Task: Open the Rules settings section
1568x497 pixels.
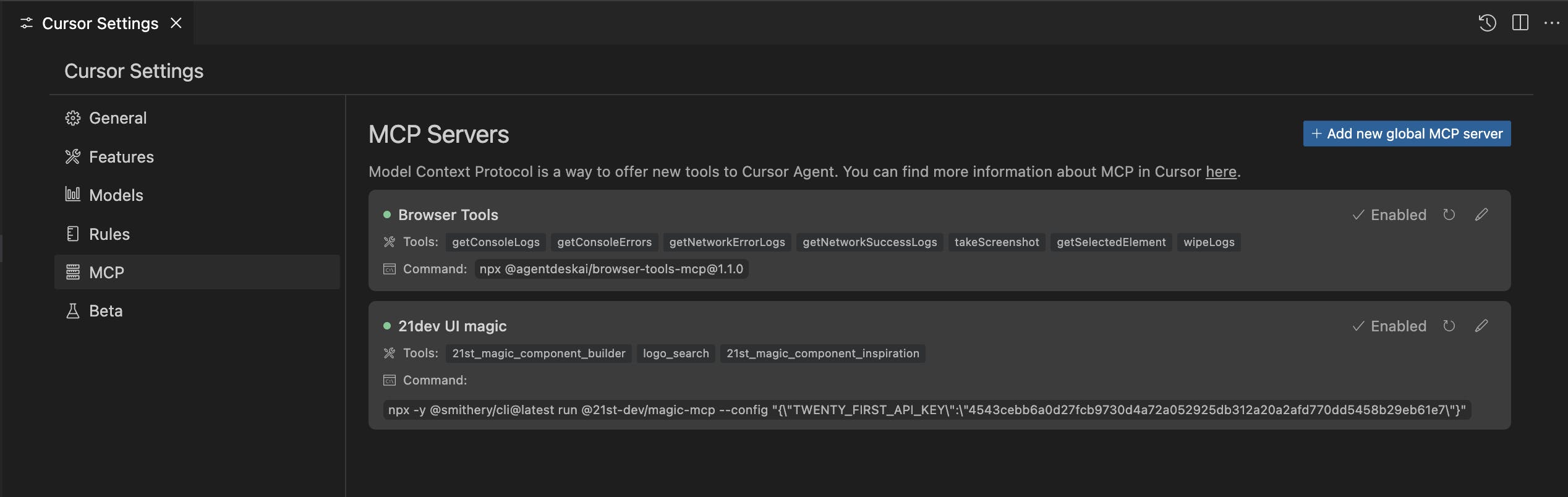Action: pyautogui.click(x=109, y=234)
